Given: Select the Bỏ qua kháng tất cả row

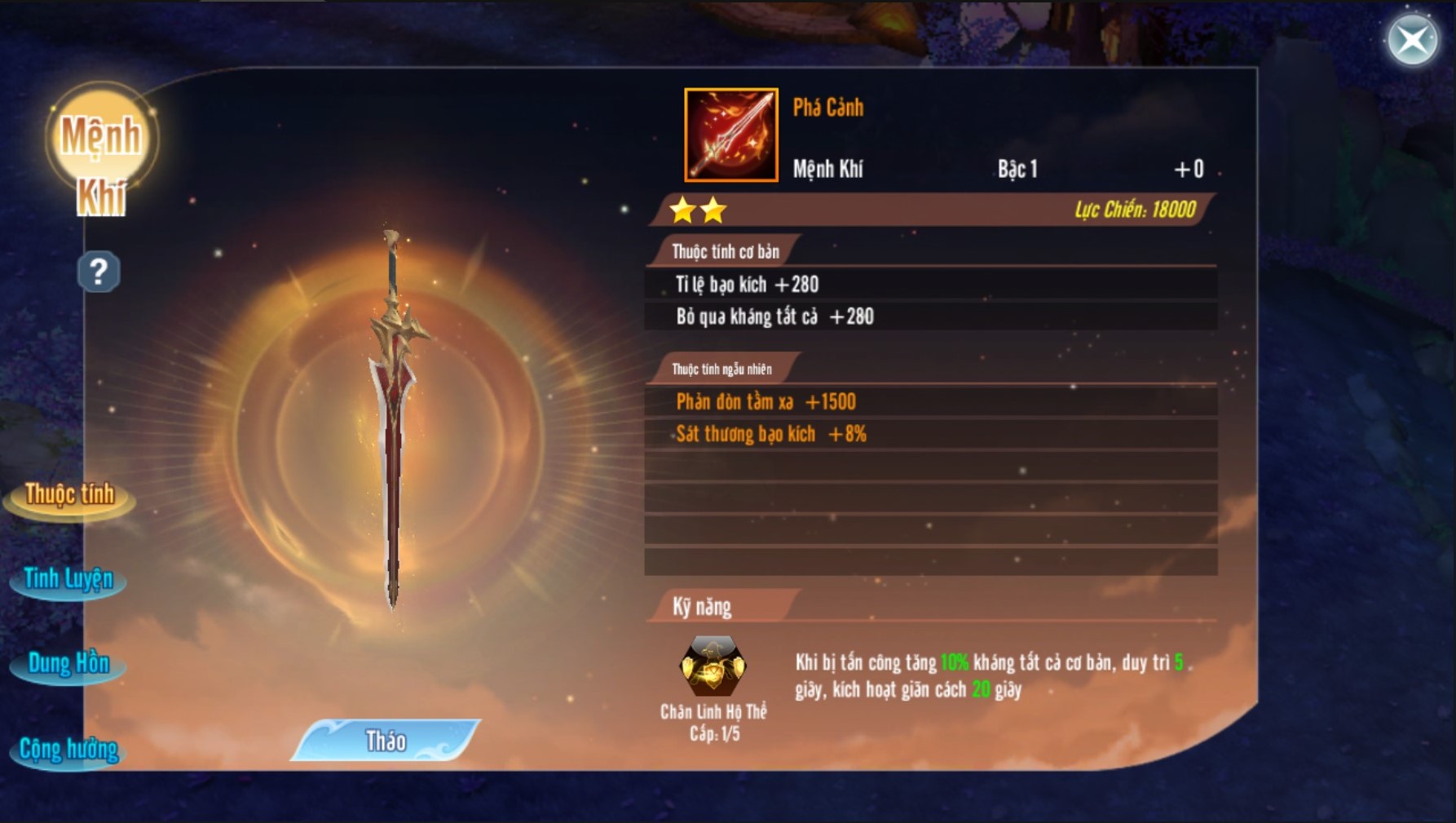Looking at the screenshot, I should click(x=931, y=316).
